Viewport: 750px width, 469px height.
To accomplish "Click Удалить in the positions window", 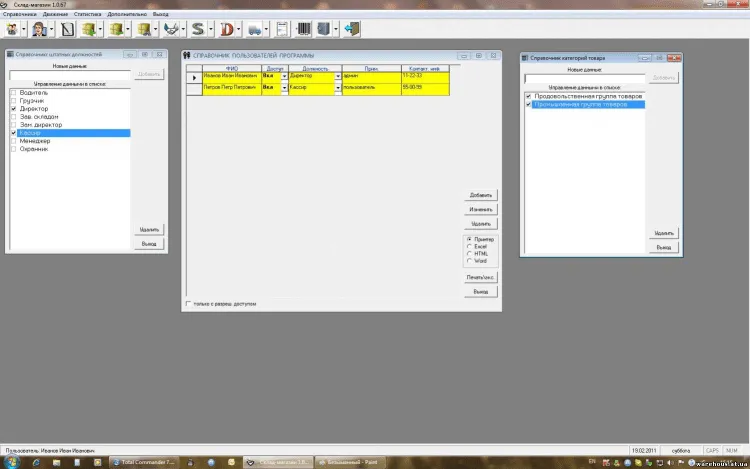I will 149,229.
